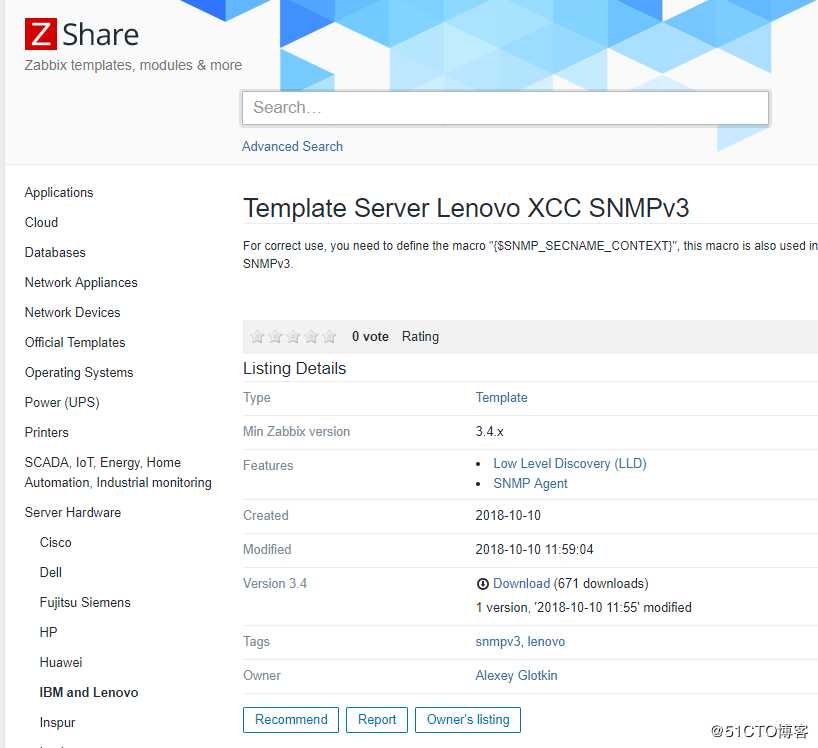
Task: Open the Official Templates category
Action: point(75,342)
